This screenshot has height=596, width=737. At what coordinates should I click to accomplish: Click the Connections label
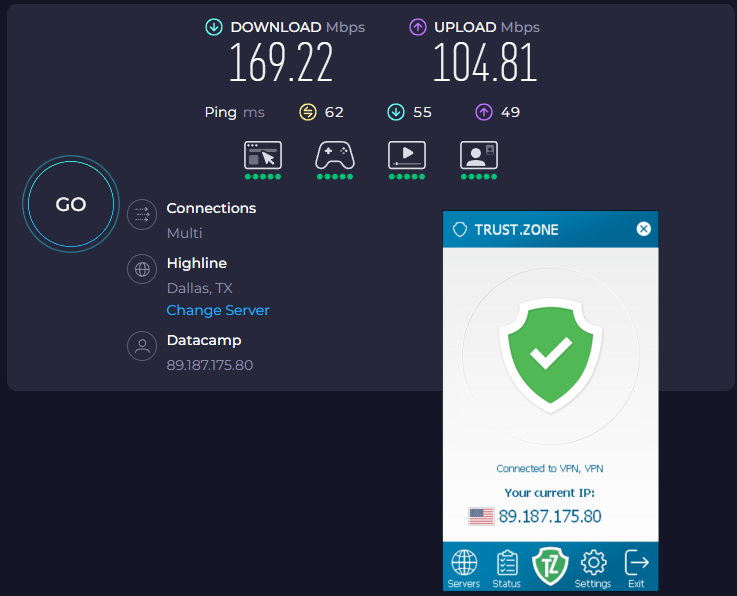(212, 208)
